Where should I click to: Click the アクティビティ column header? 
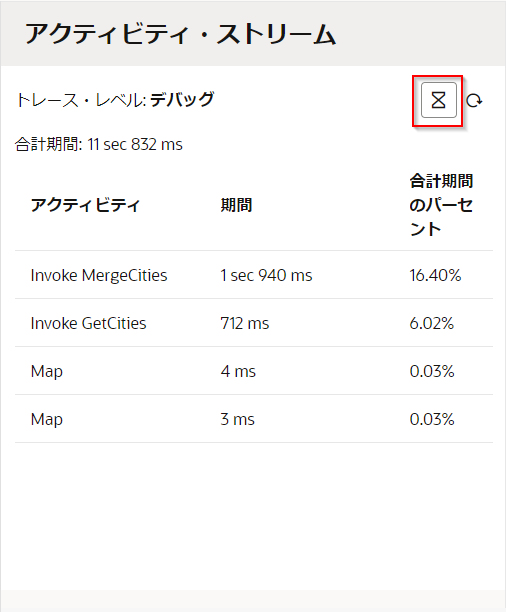click(85, 205)
